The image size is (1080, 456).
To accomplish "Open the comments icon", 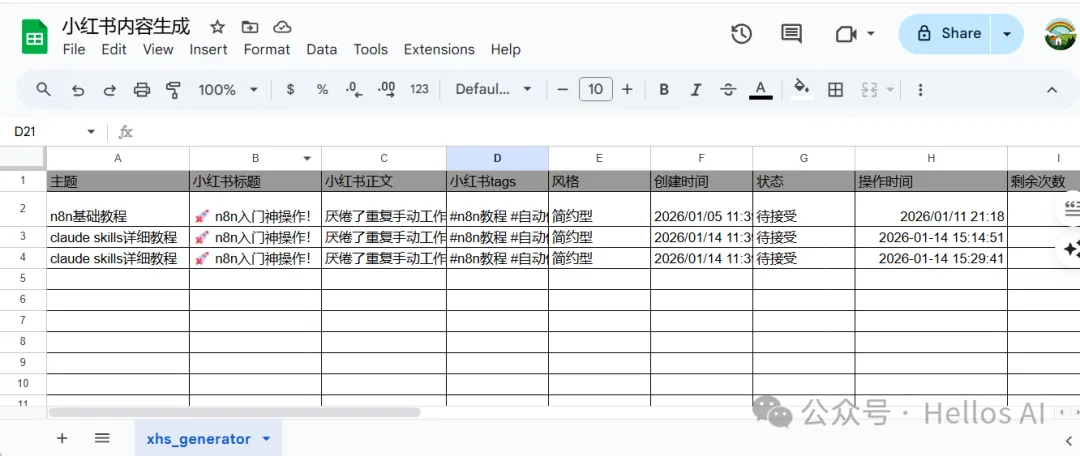I will point(791,34).
